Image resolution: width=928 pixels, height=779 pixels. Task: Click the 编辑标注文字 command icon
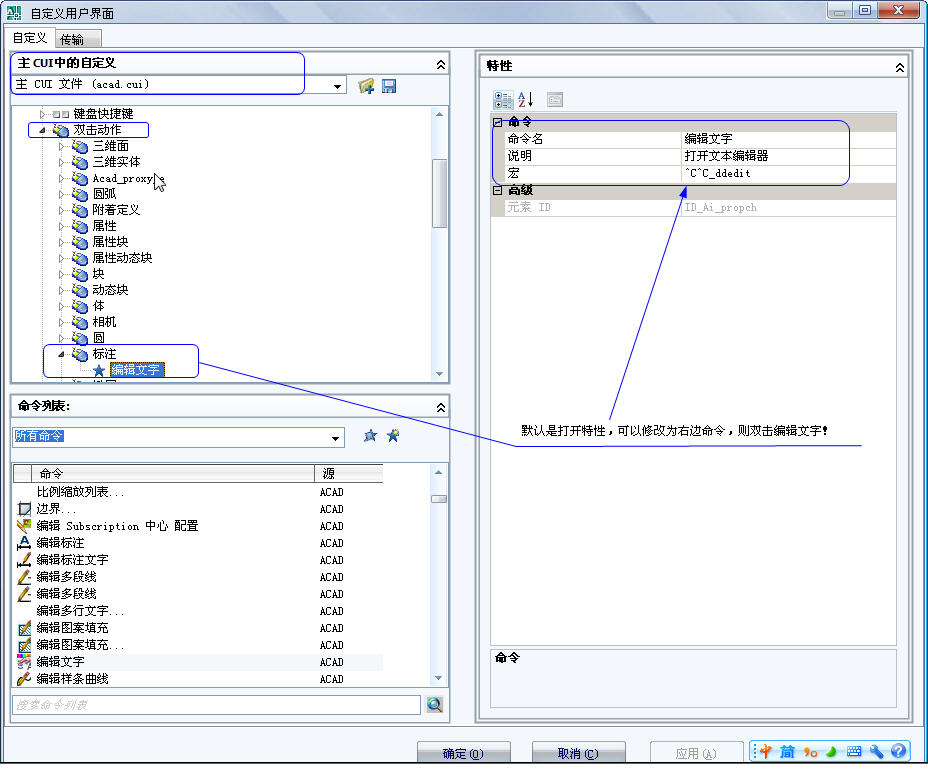24,560
